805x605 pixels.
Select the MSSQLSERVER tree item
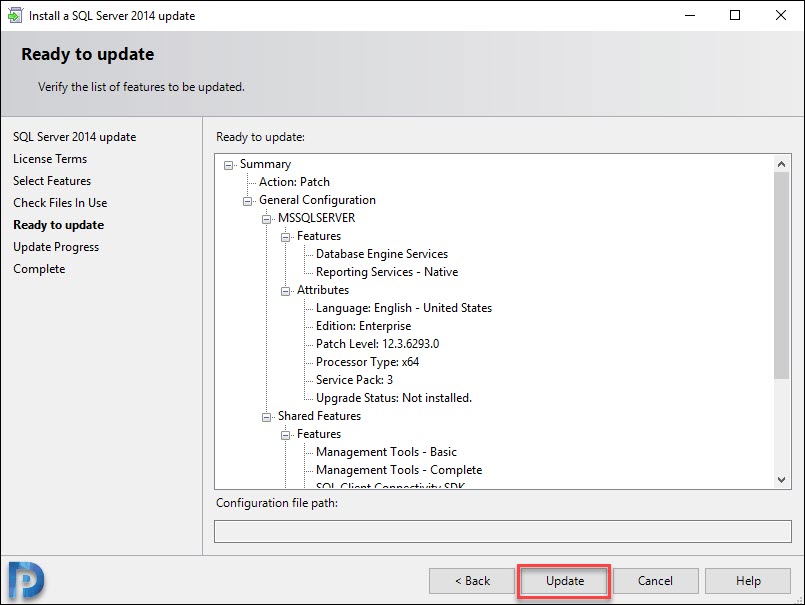(x=316, y=218)
